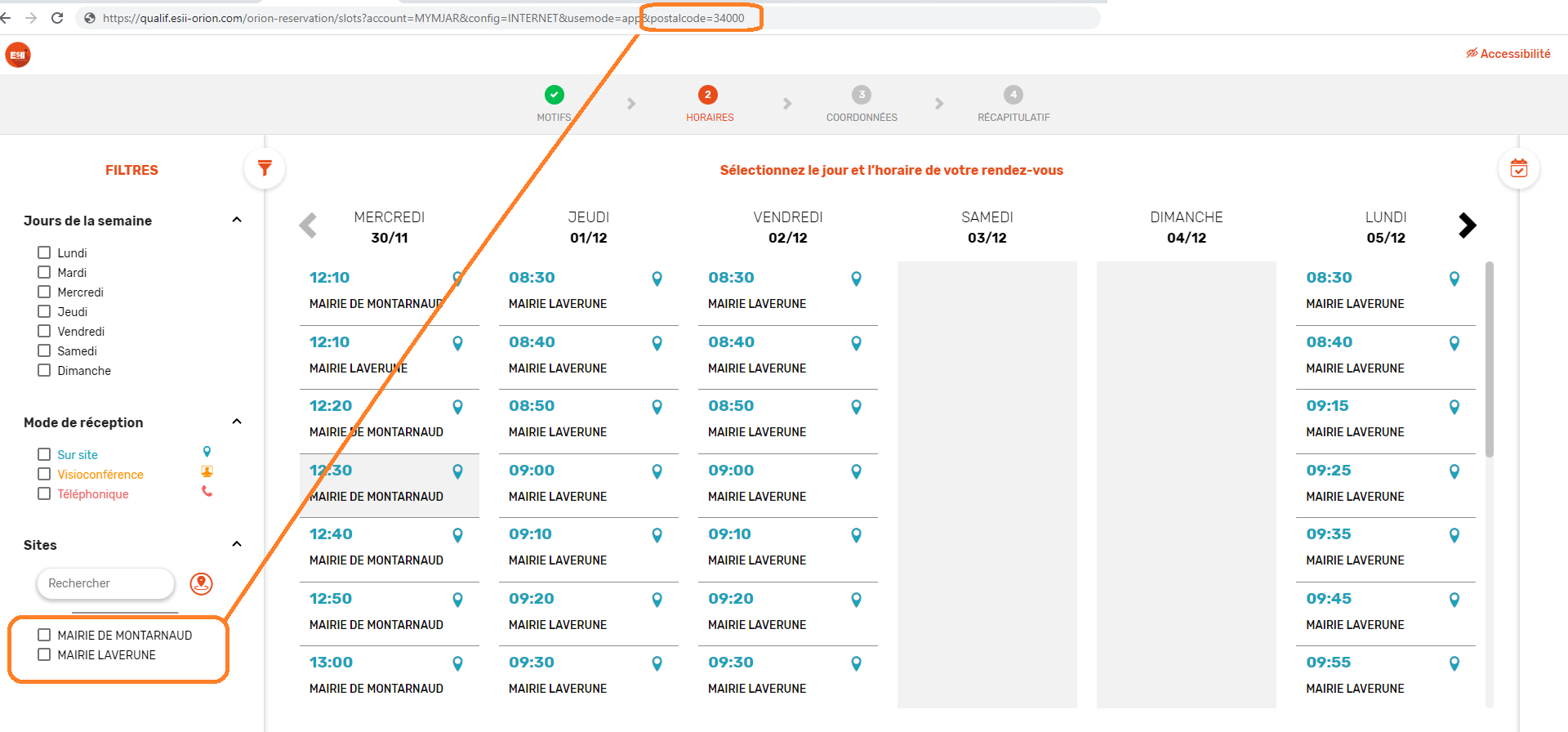Check the MAIRIE DE MONTARNAUD site

[44, 635]
